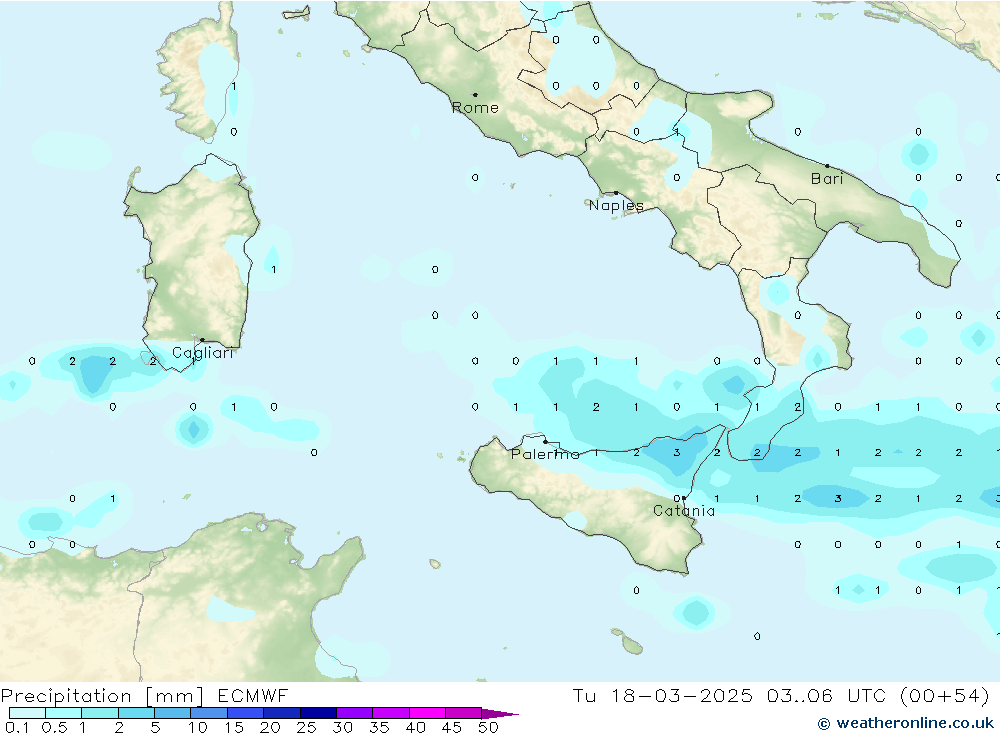Pick the 10–15 mm blue legend swatch
Image resolution: width=1000 pixels, height=733 pixels.
[209, 713]
